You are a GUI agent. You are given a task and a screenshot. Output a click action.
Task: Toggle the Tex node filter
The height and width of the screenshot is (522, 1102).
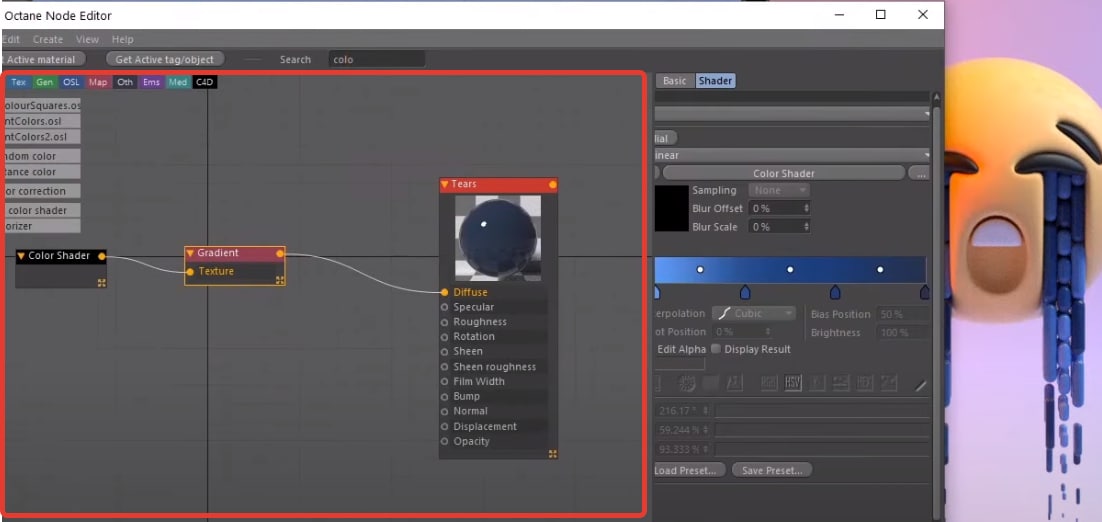tap(18, 82)
